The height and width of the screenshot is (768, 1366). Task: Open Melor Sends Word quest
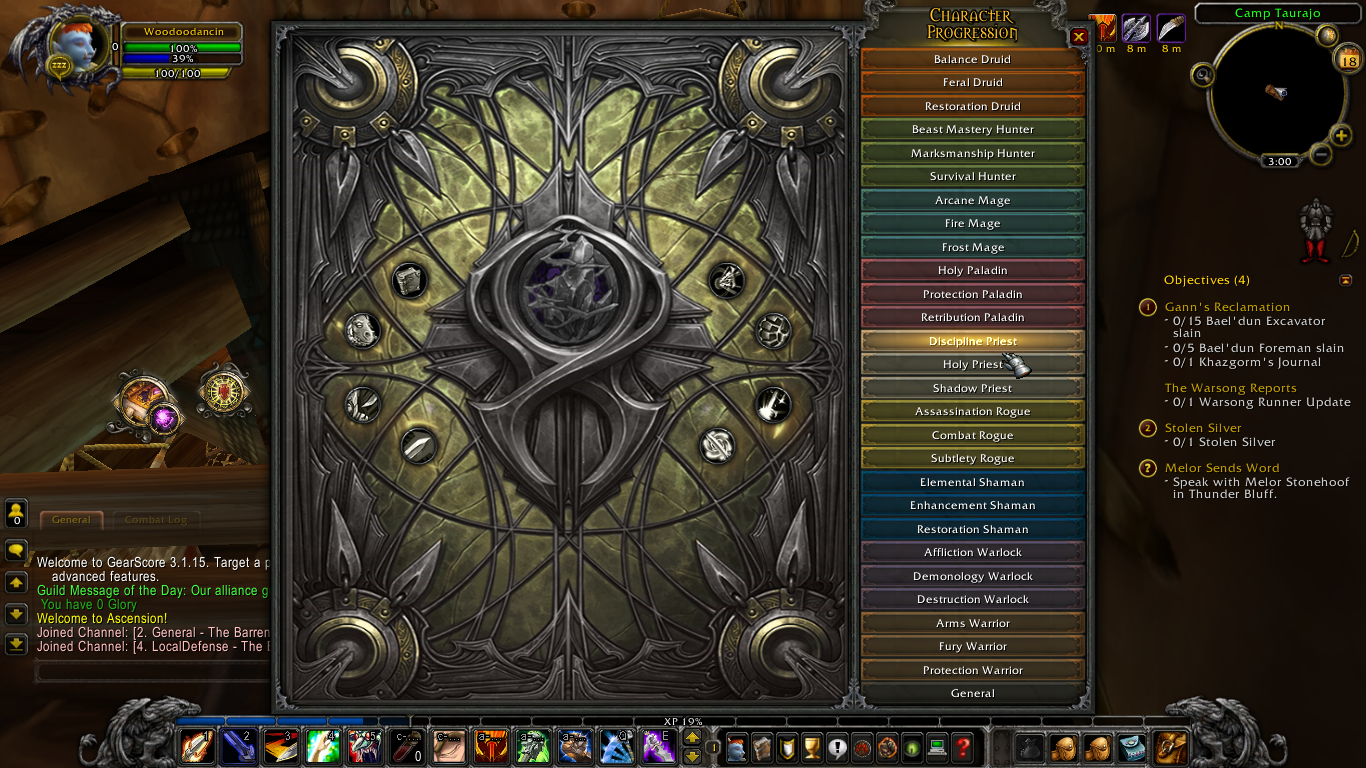[x=1222, y=468]
